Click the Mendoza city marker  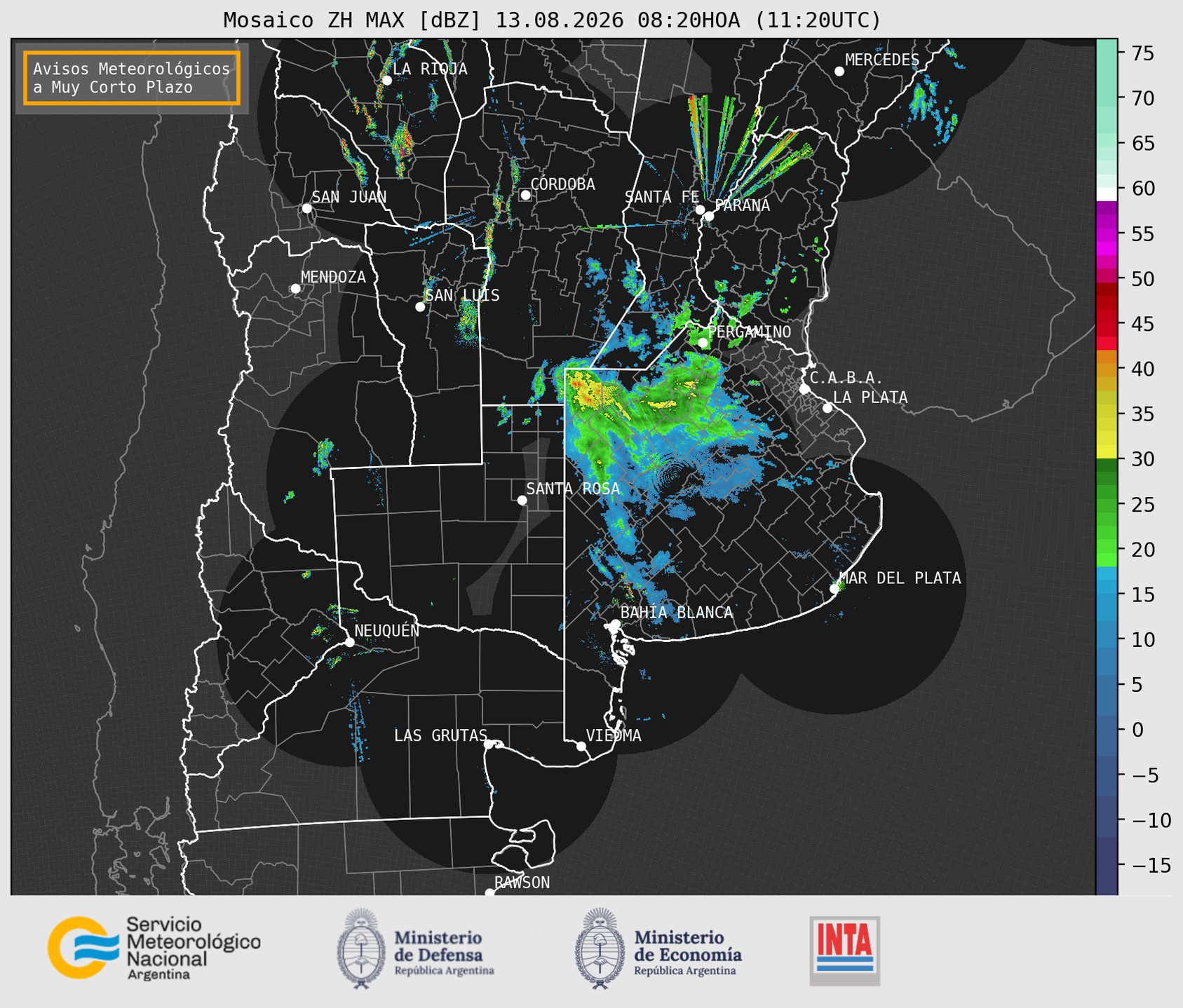pyautogui.click(x=295, y=289)
